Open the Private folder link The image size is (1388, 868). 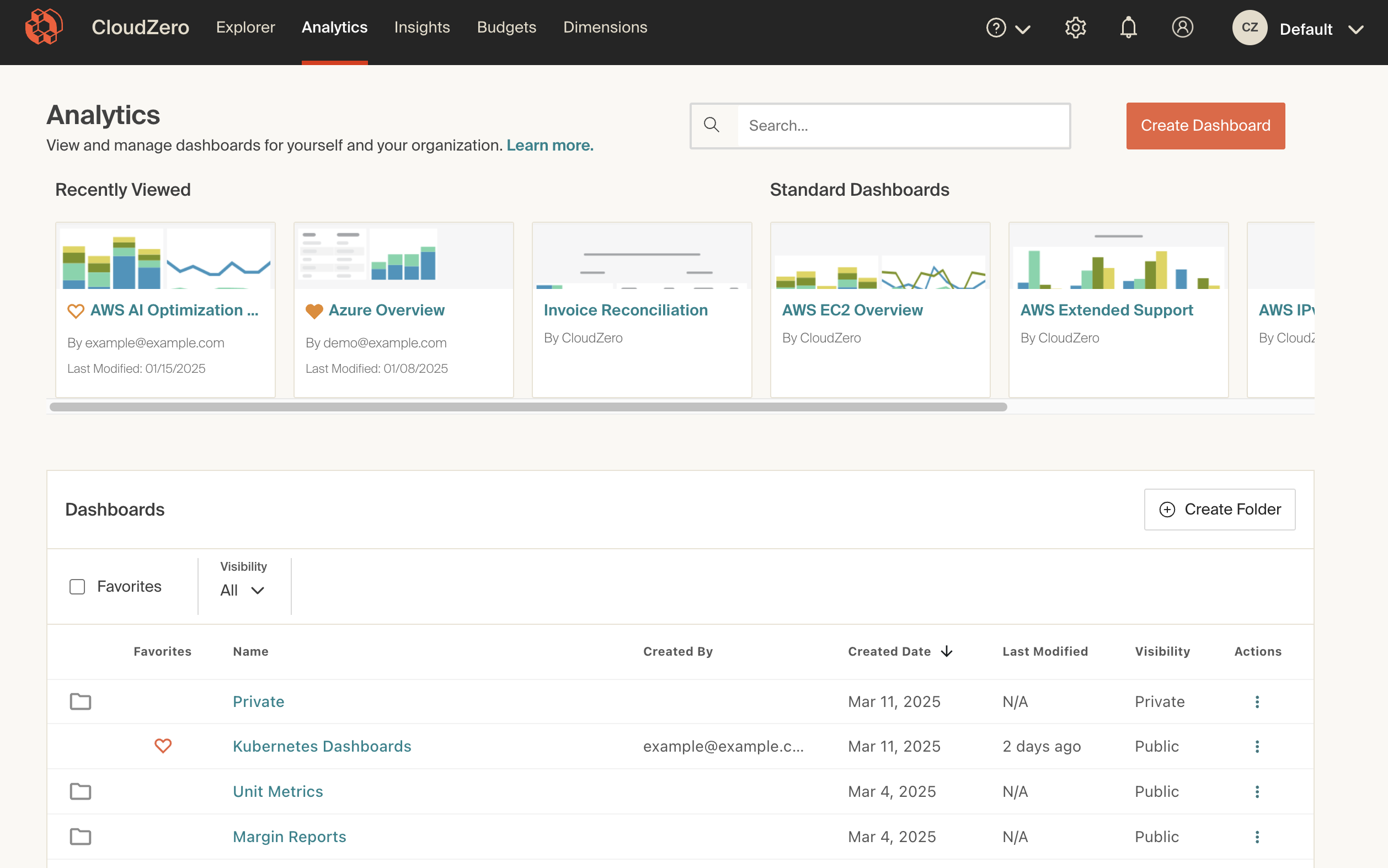[258, 701]
